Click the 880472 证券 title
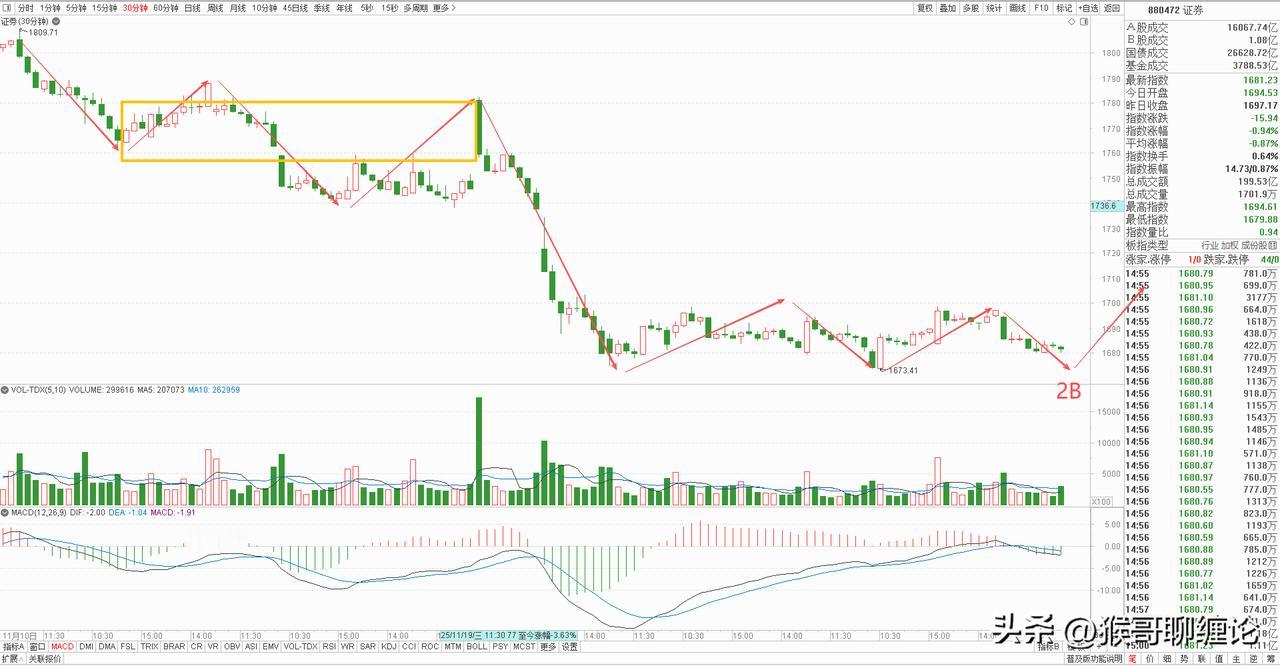 coord(1177,10)
